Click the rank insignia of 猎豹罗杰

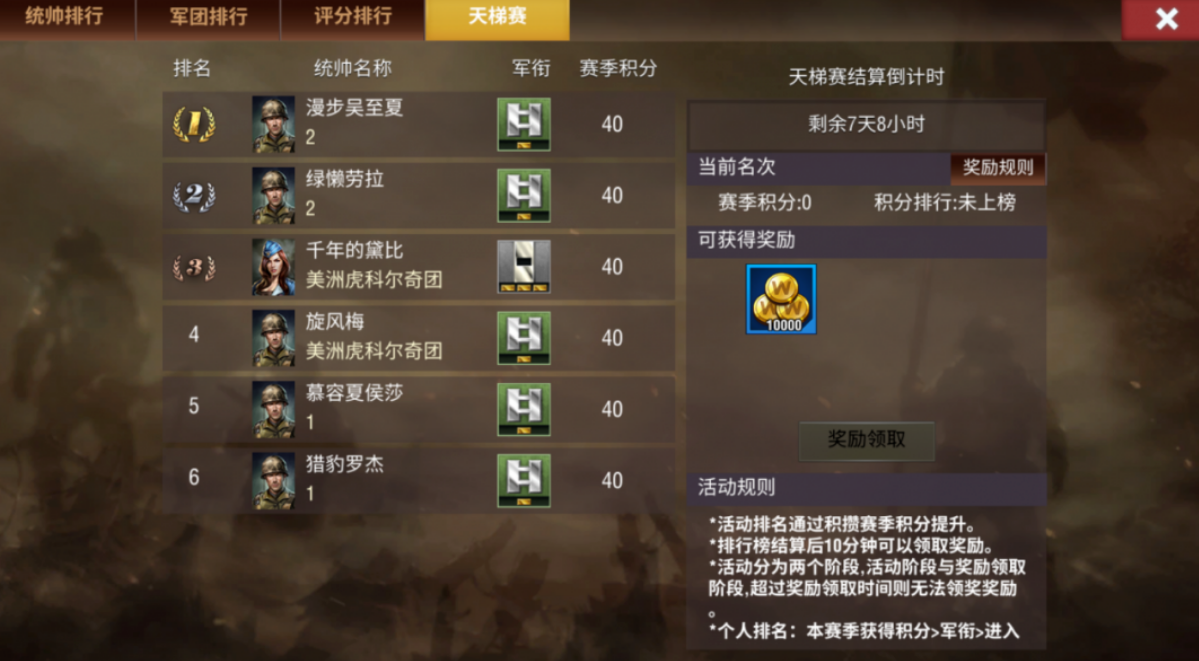[524, 480]
